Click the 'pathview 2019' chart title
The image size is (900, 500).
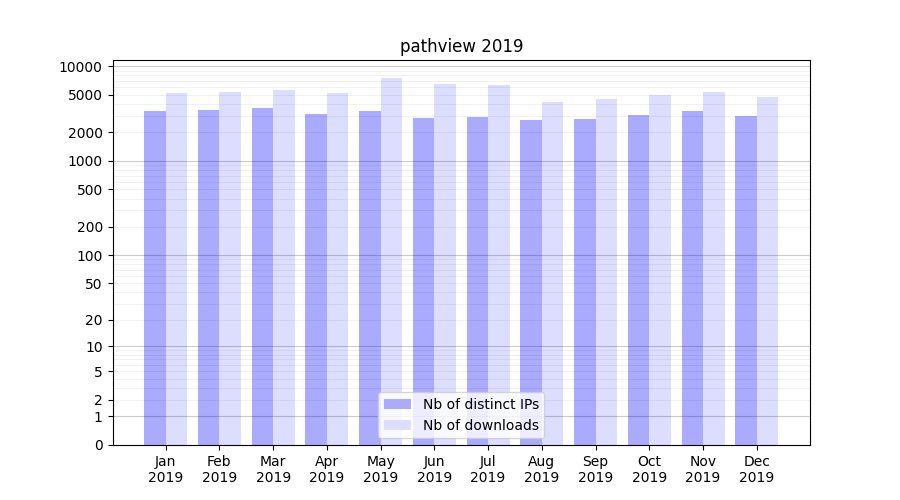(461, 46)
